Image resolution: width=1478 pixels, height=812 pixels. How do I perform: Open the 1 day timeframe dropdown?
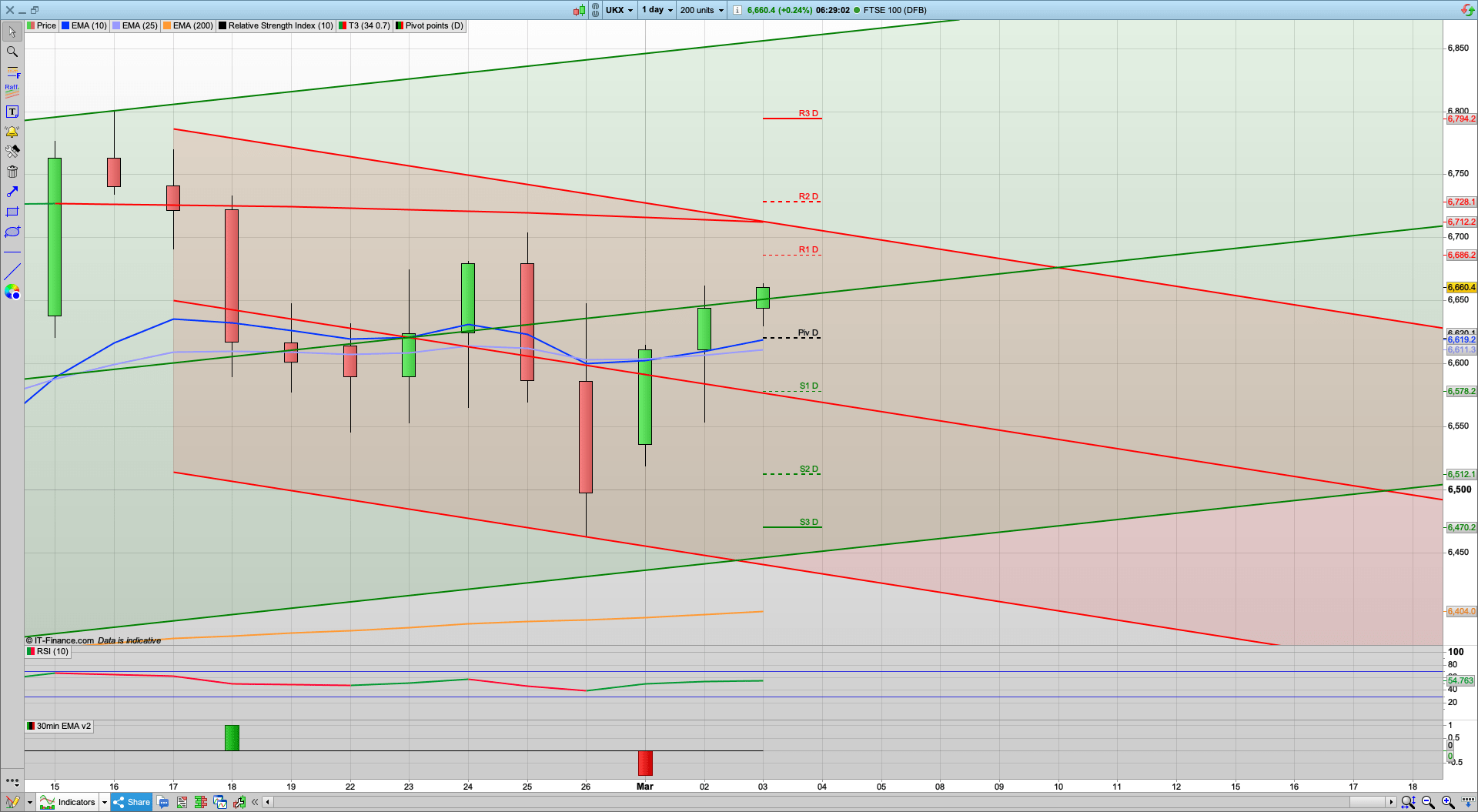pos(656,10)
